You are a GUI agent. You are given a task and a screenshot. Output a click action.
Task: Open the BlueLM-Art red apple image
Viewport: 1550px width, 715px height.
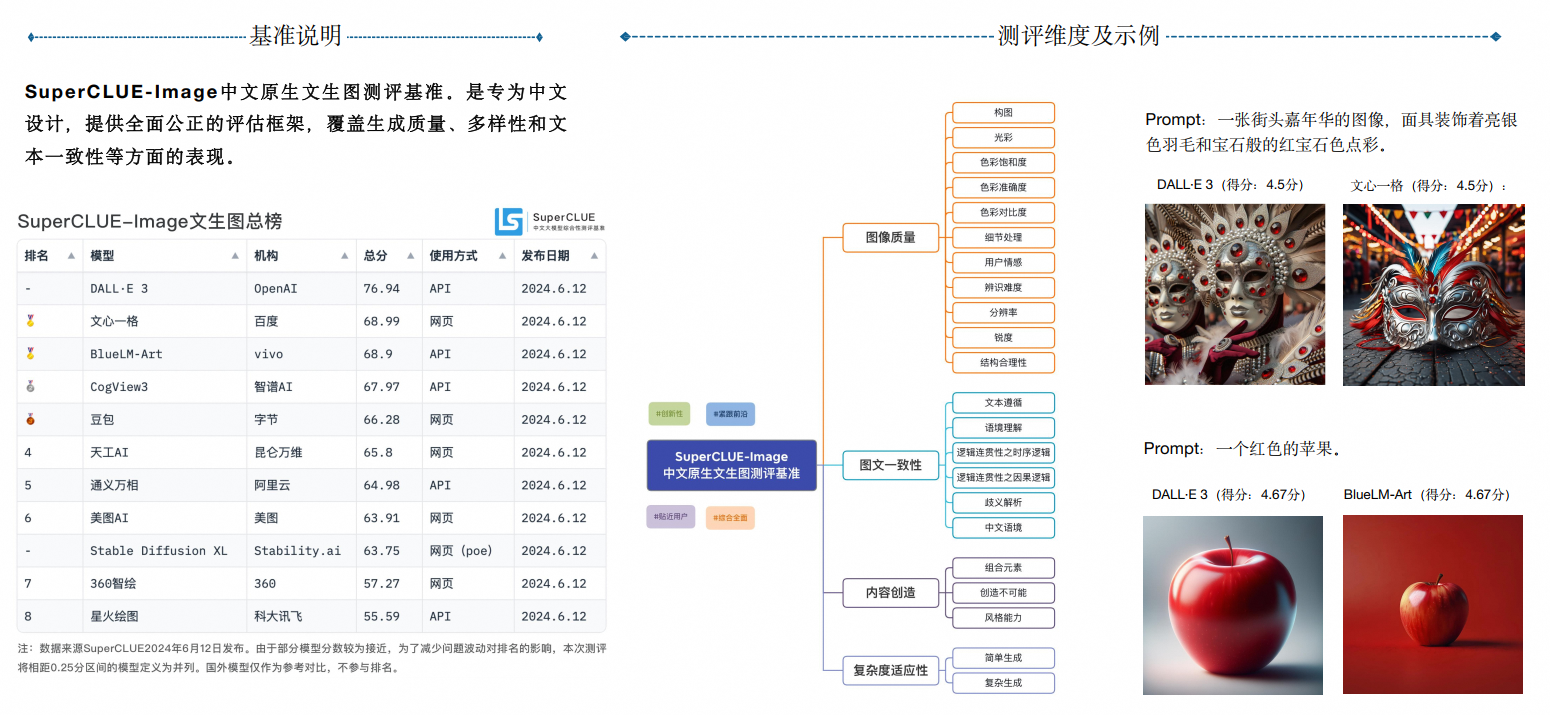(1432, 604)
